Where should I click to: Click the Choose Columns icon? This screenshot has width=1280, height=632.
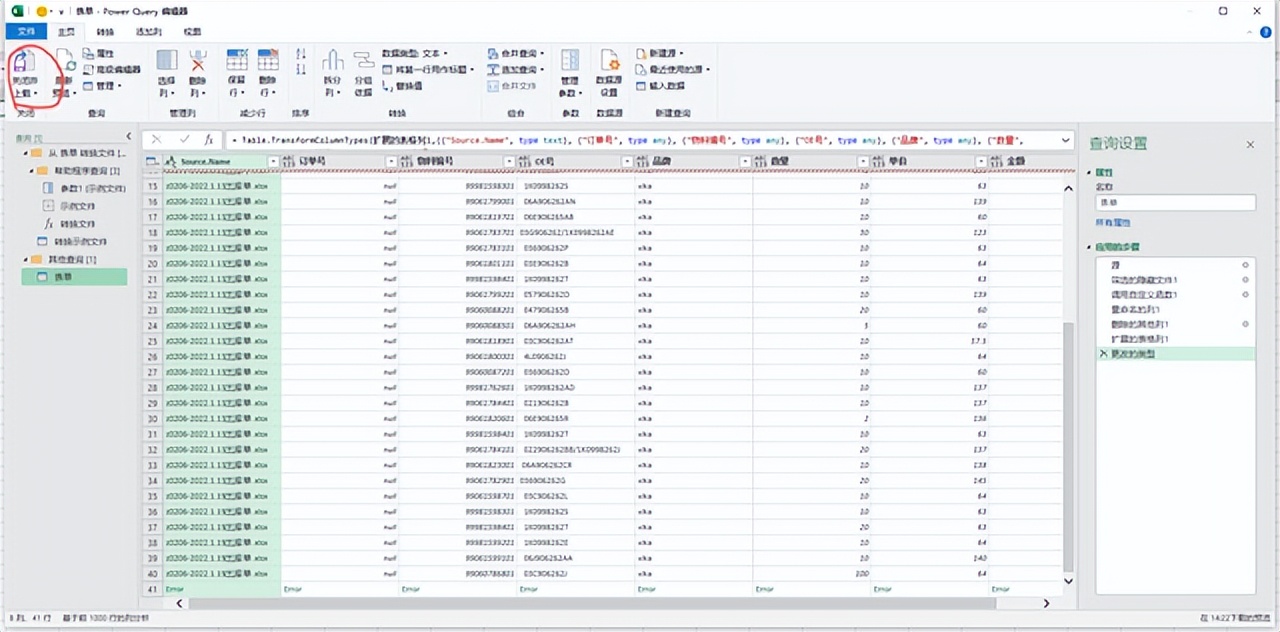point(167,60)
